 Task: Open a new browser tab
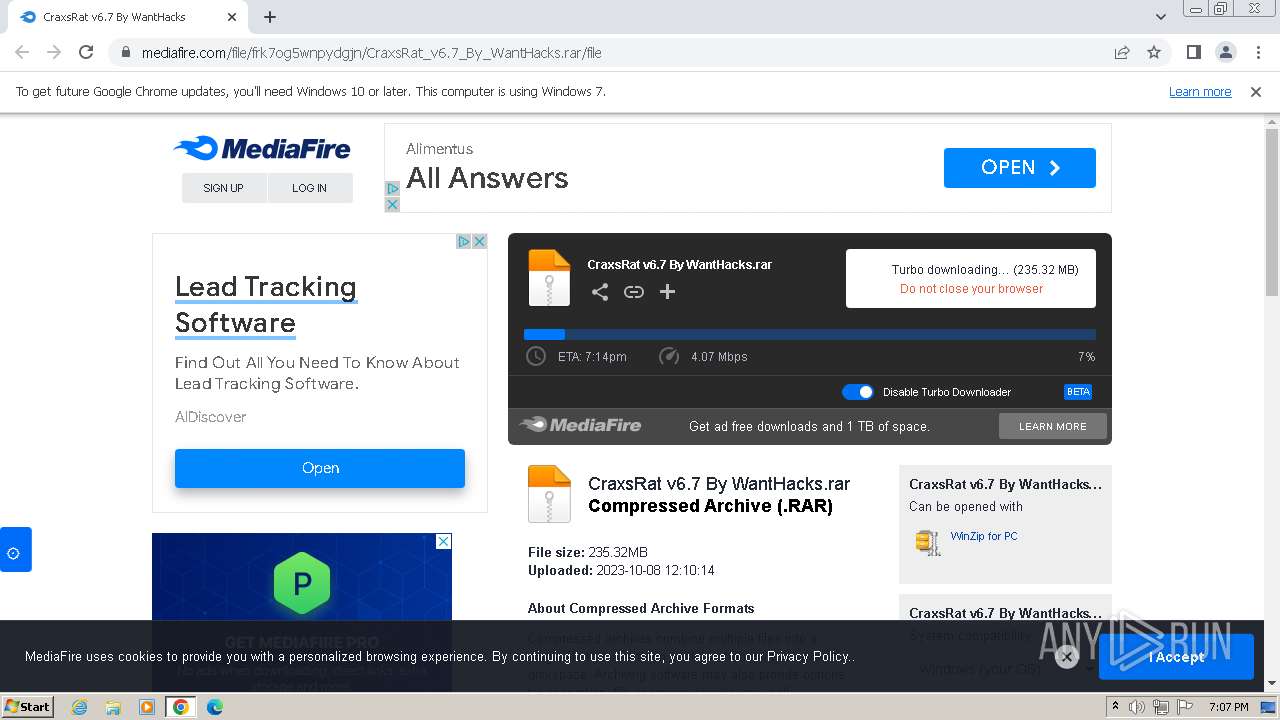pos(270,17)
